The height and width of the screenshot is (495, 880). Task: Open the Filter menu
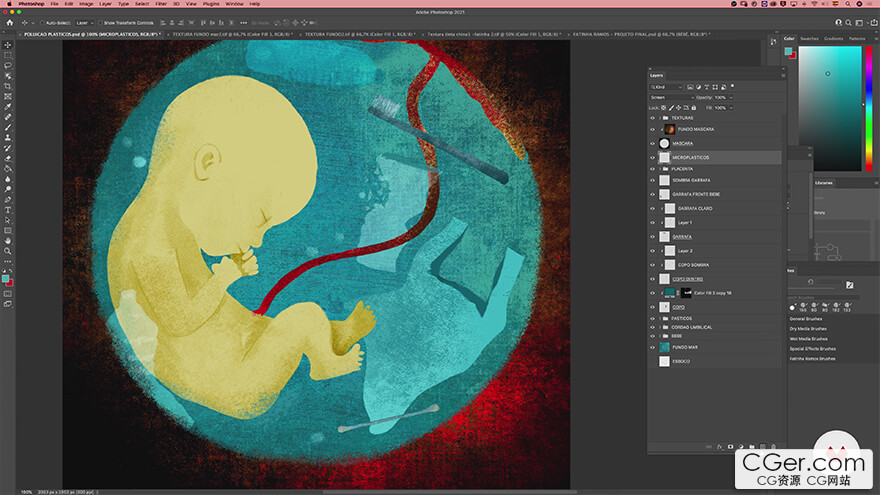click(x=161, y=4)
